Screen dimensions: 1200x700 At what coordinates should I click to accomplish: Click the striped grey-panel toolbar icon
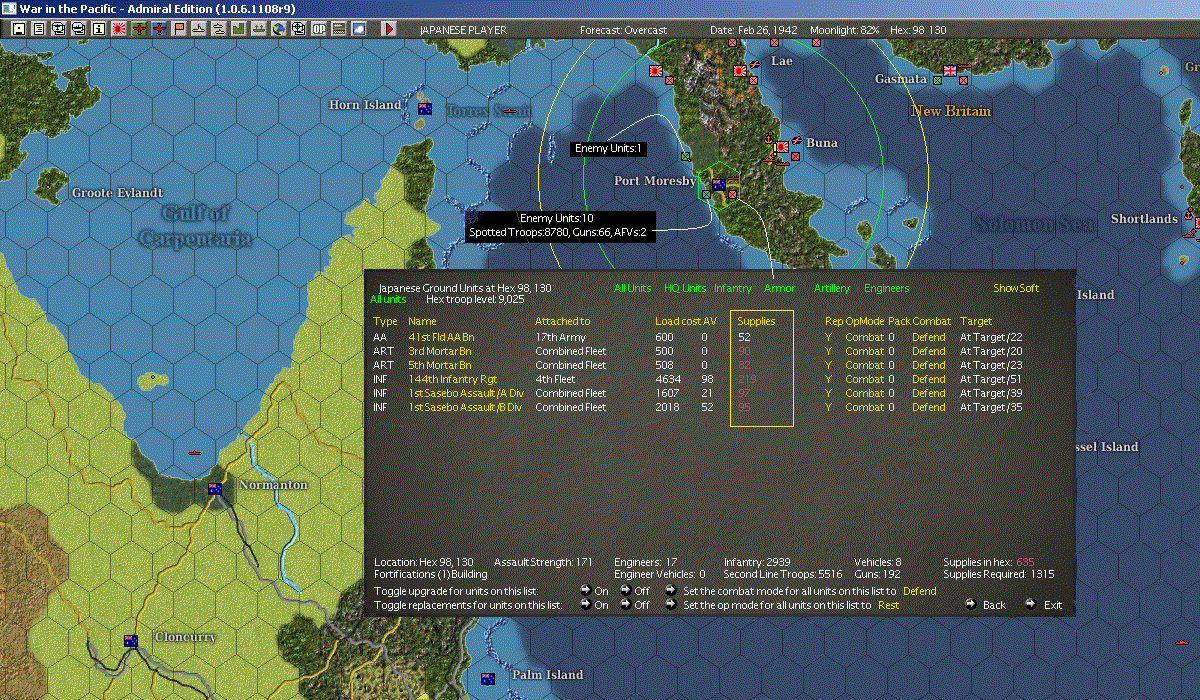click(x=339, y=29)
